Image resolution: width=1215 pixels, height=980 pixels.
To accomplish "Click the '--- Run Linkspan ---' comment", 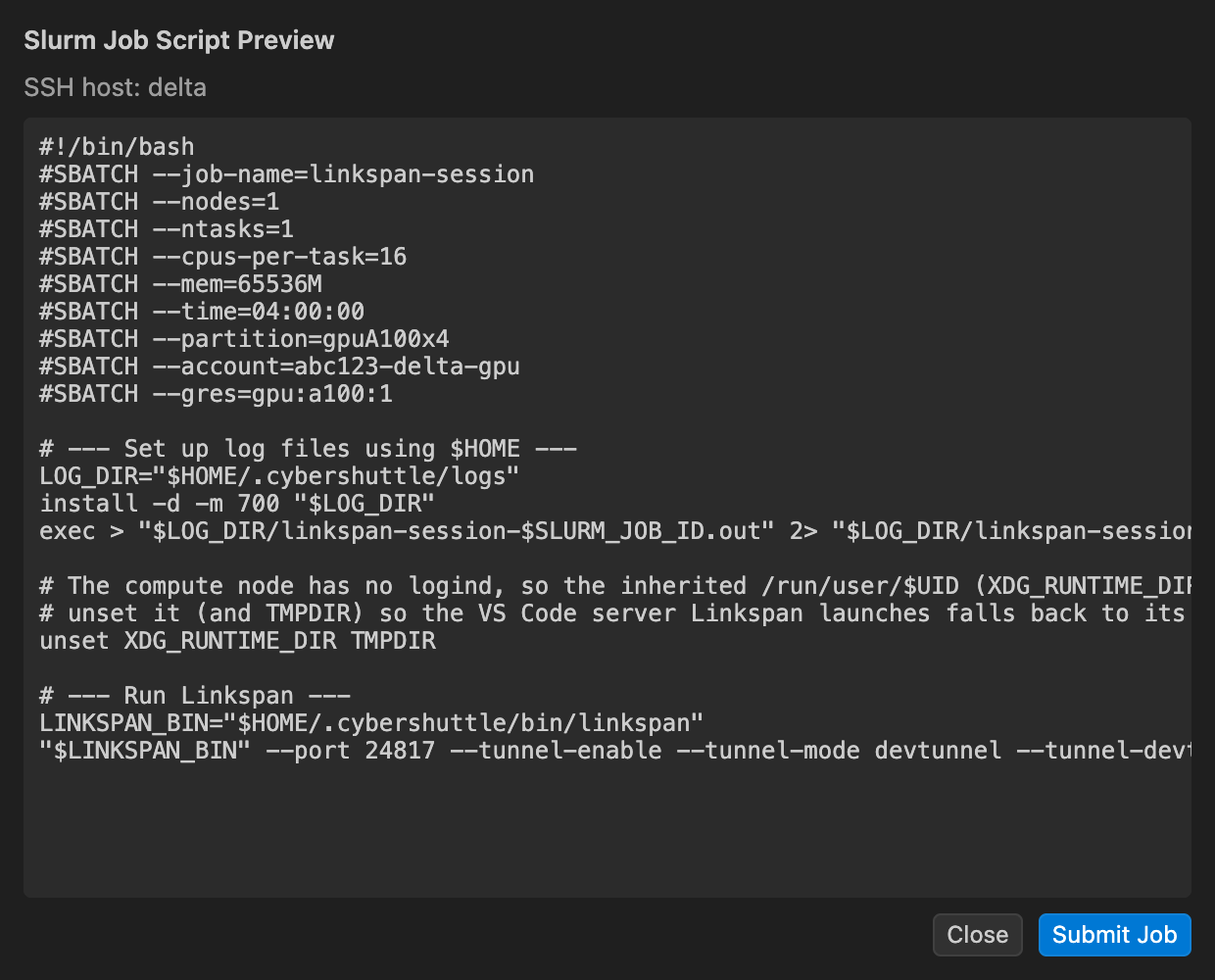I will pyautogui.click(x=195, y=696).
